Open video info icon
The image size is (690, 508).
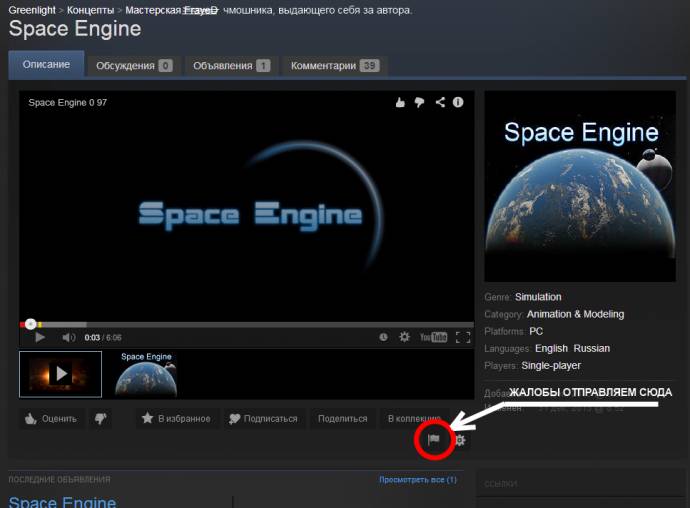click(458, 102)
